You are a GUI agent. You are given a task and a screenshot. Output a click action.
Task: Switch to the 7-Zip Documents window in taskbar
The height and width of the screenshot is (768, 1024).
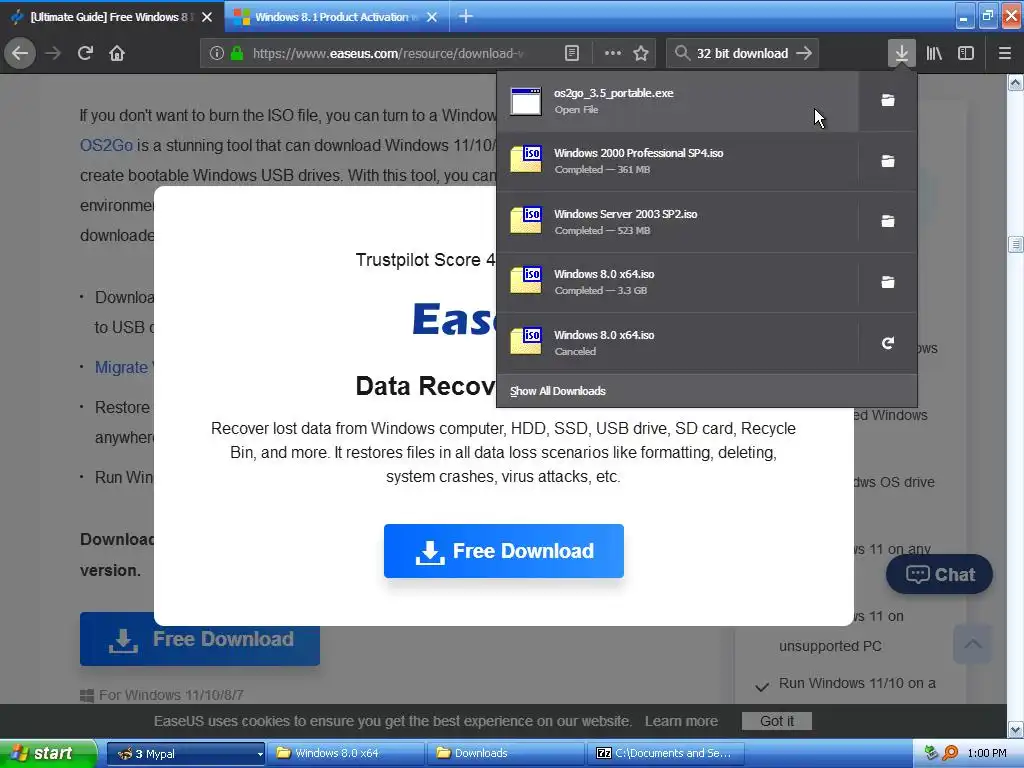pos(666,754)
